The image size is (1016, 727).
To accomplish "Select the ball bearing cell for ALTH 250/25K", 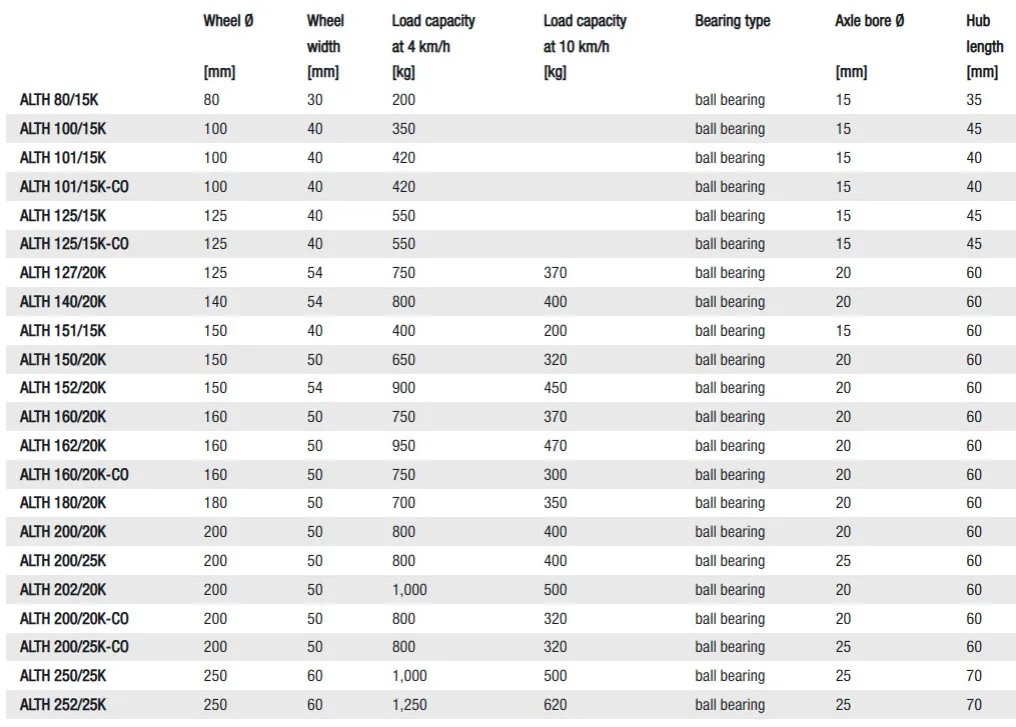I will [730, 676].
